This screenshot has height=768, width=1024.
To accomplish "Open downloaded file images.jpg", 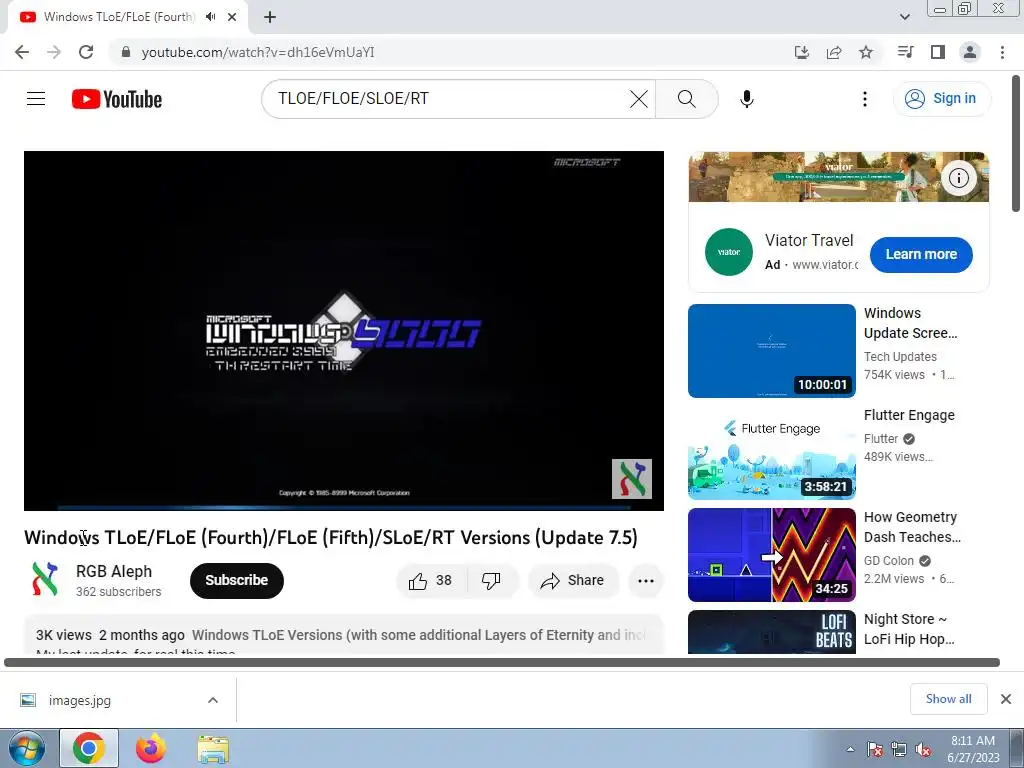I will [79, 700].
